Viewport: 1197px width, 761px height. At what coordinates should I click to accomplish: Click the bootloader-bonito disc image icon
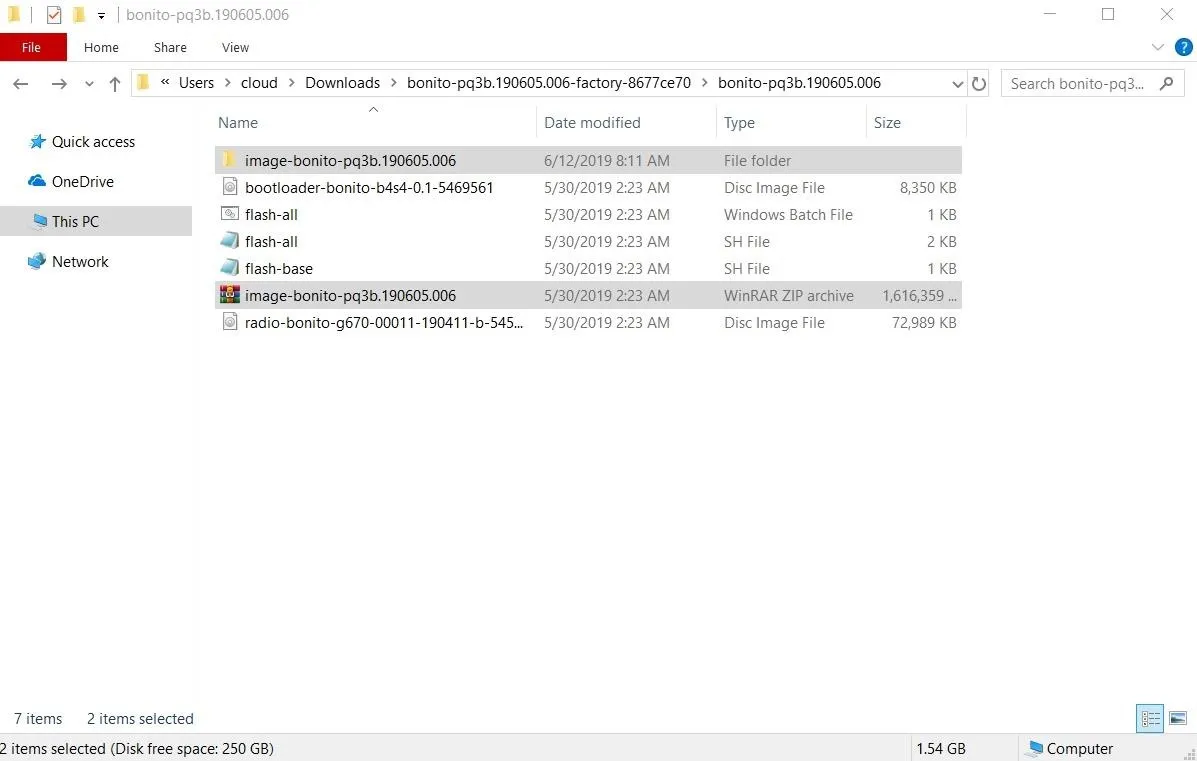click(230, 186)
